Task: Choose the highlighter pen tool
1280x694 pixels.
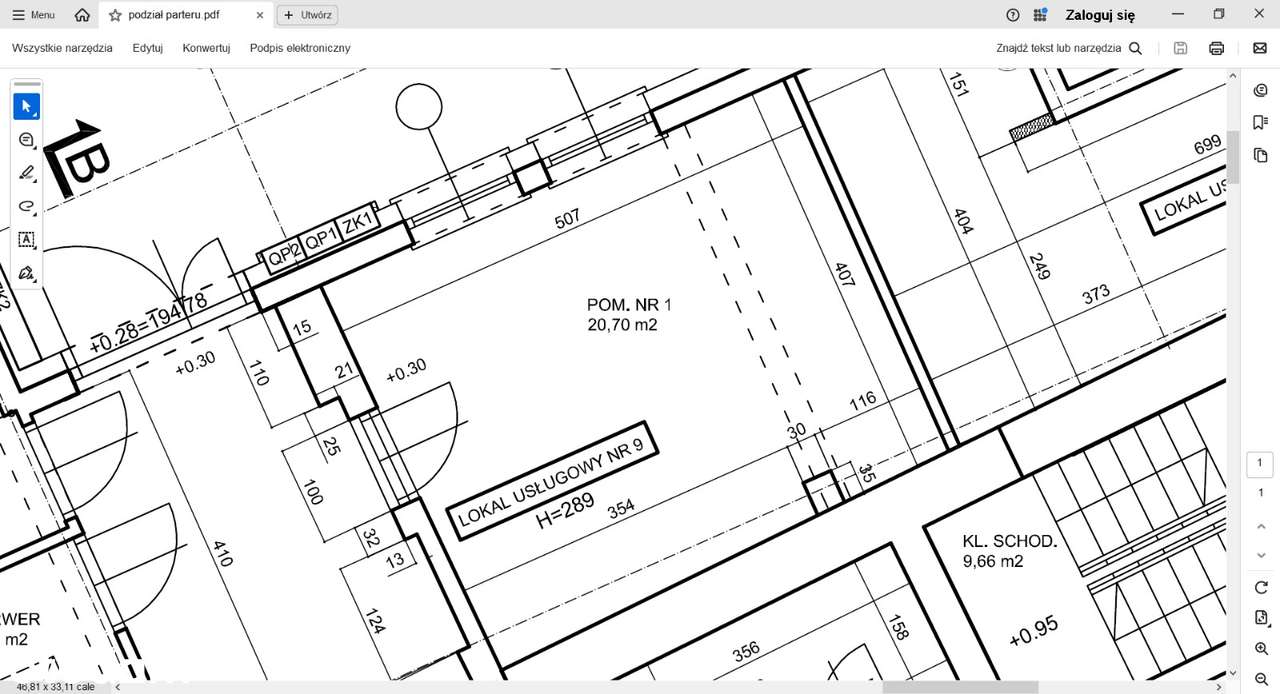Action: pos(27,173)
